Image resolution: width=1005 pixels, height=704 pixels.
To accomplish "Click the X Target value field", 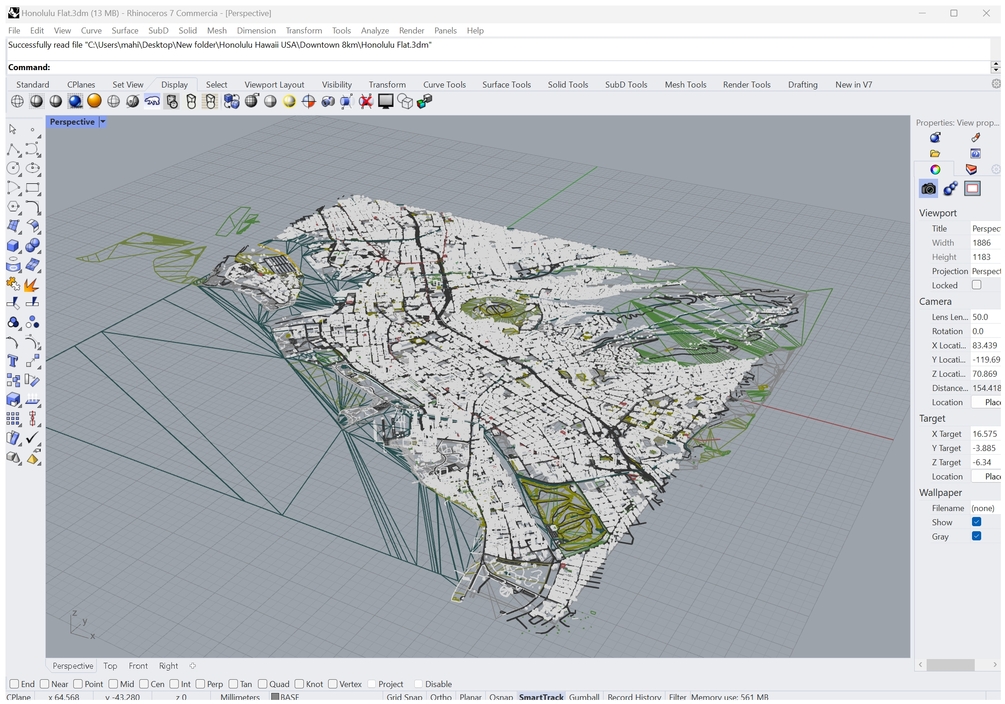I will (x=986, y=434).
